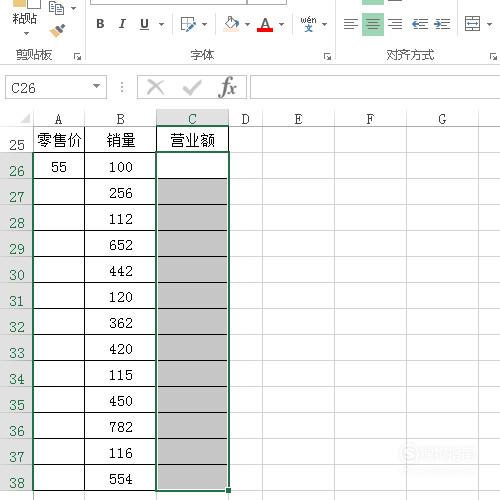
Task: Click the cell labeled 营业额
Action: (x=192, y=140)
